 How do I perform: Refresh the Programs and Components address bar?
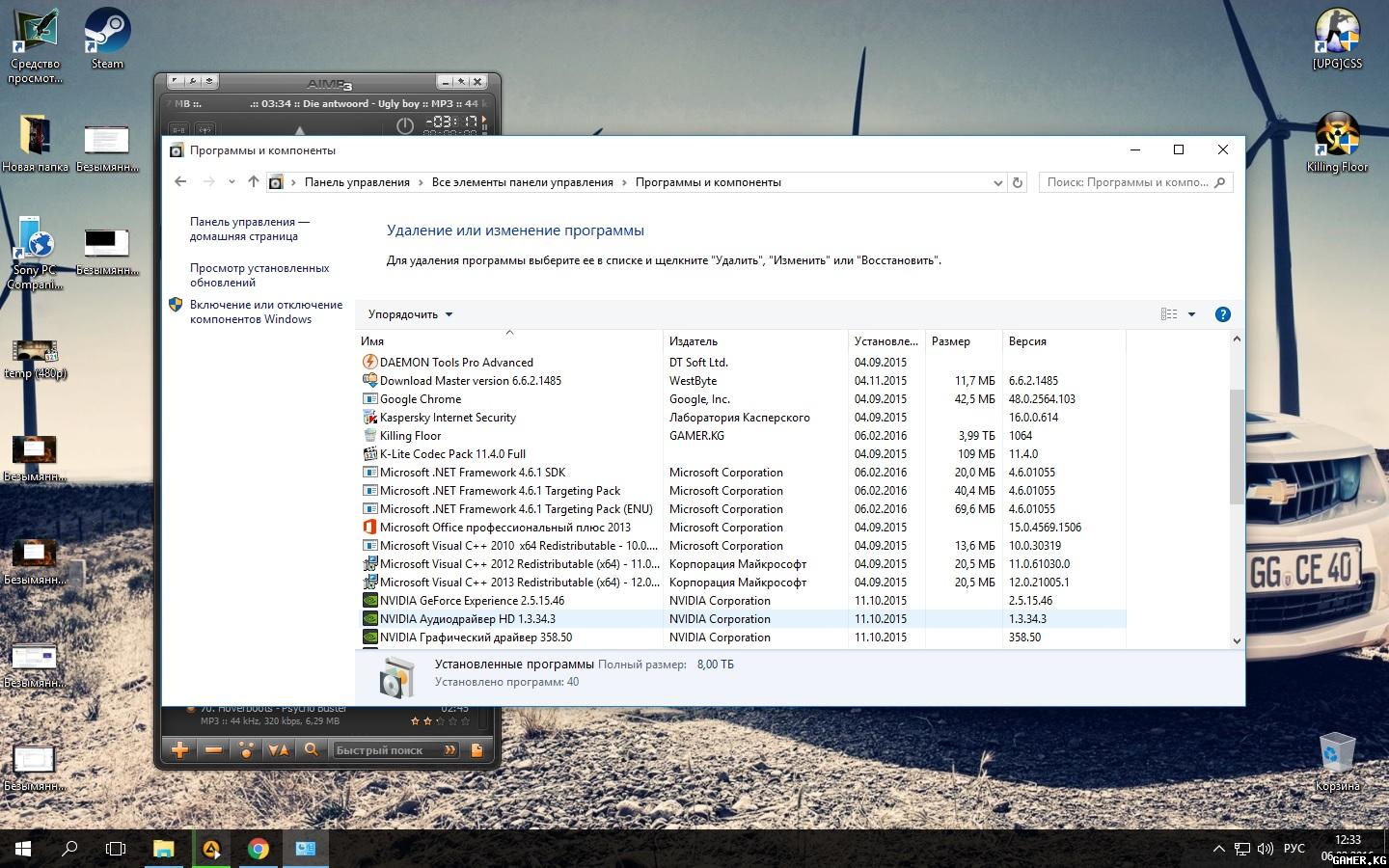point(1017,182)
